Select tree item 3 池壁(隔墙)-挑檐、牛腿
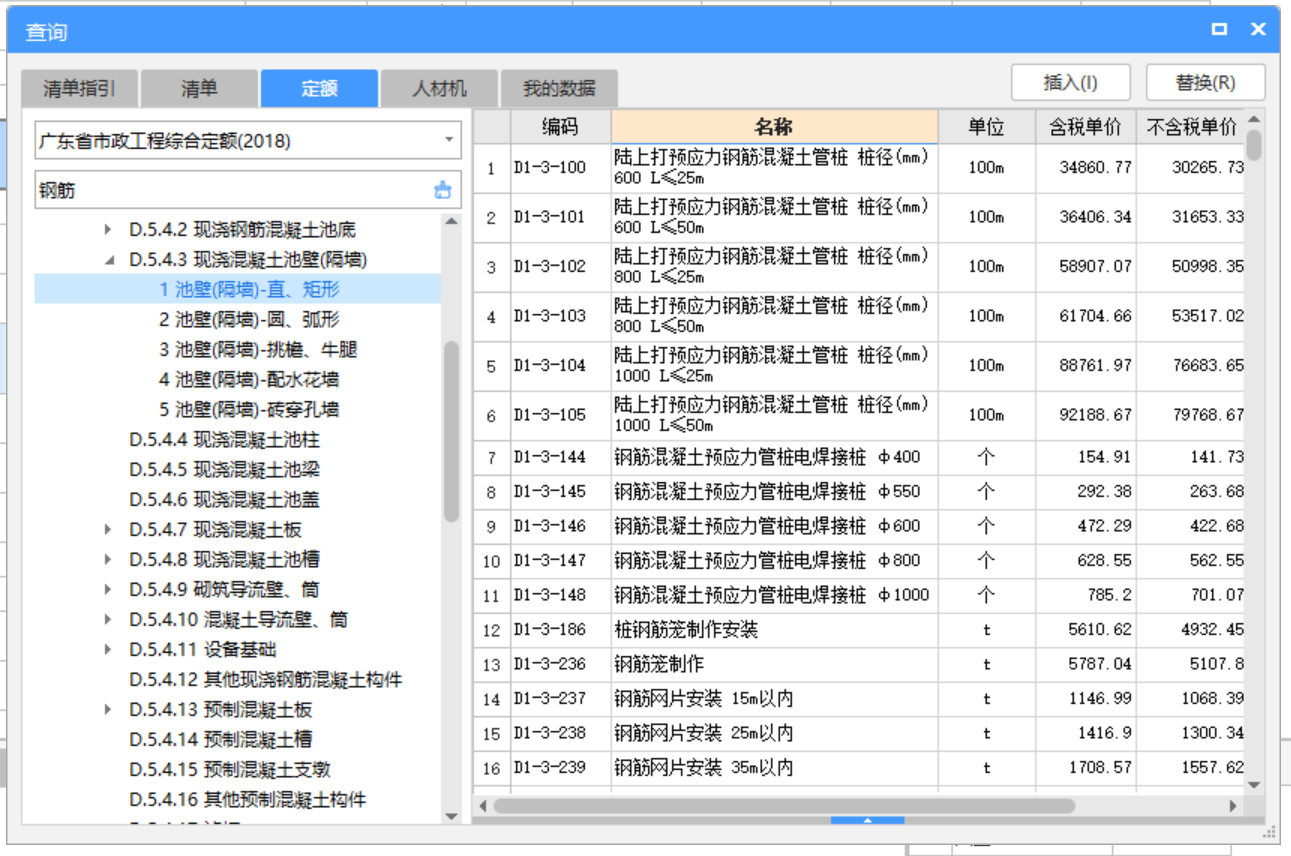1291x856 pixels. click(258, 350)
